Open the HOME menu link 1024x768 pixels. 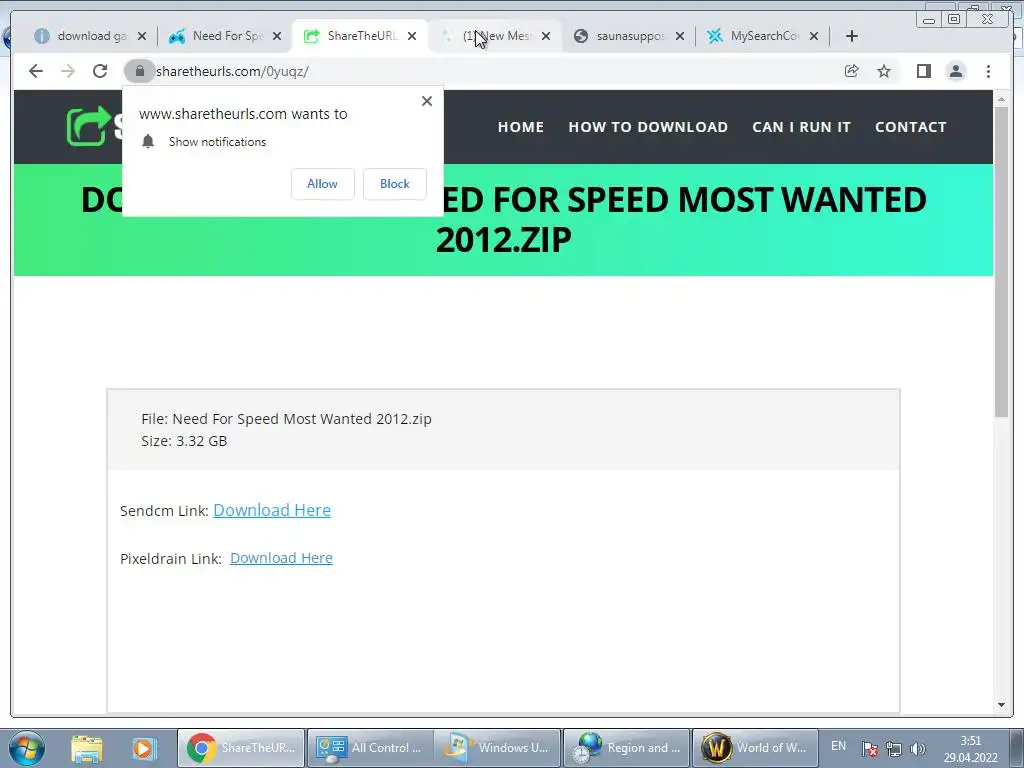pyautogui.click(x=520, y=127)
